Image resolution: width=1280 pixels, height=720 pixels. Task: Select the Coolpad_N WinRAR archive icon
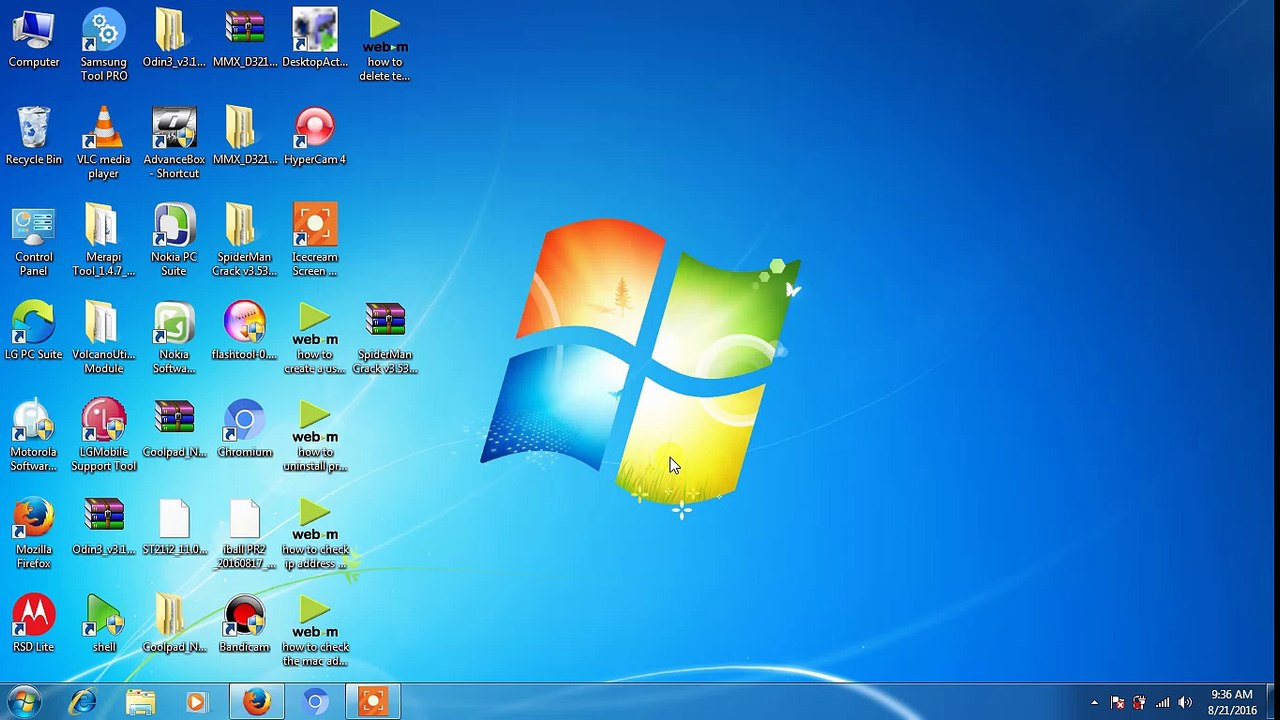(174, 429)
